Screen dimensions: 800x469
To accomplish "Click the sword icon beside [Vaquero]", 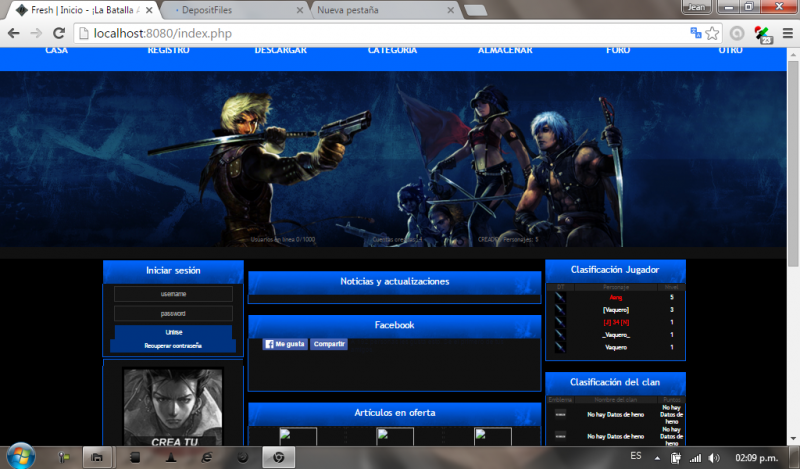I will pyautogui.click(x=560, y=310).
